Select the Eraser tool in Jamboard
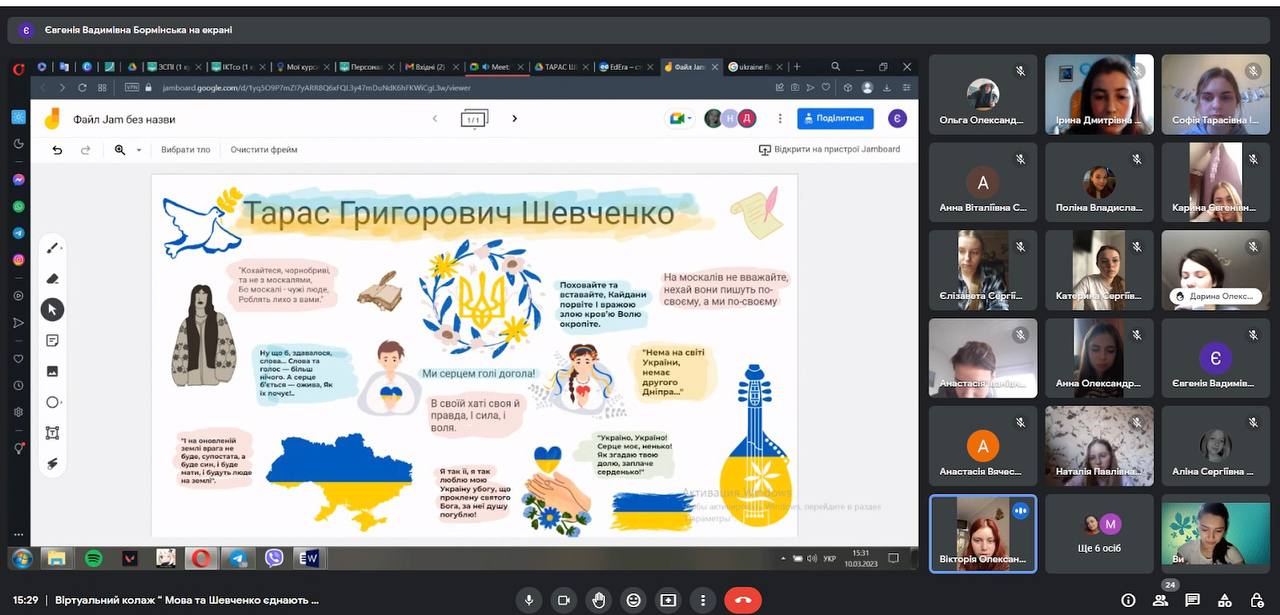Image resolution: width=1280 pixels, height=615 pixels. (53, 279)
